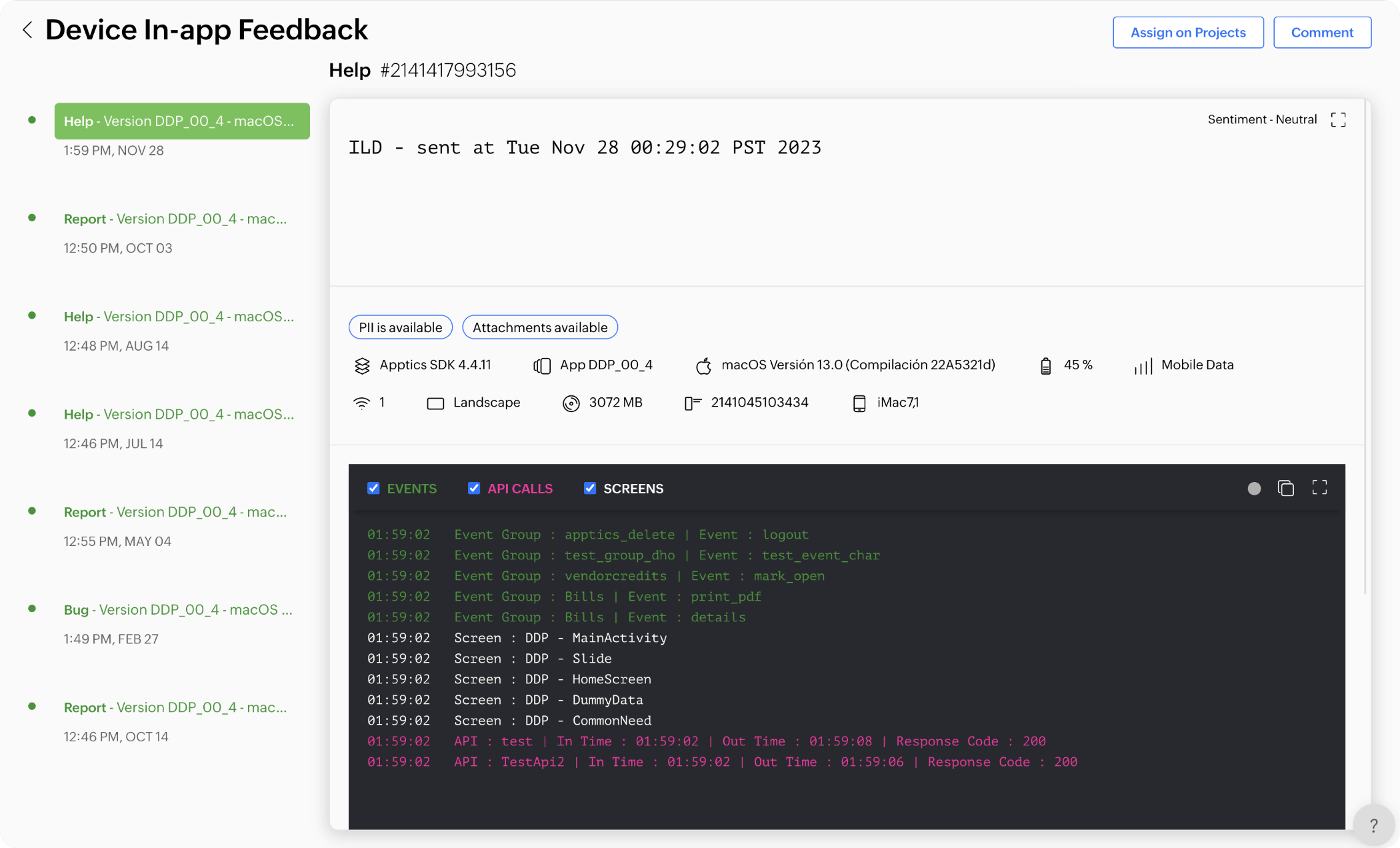Click the PII is available badge

(400, 327)
